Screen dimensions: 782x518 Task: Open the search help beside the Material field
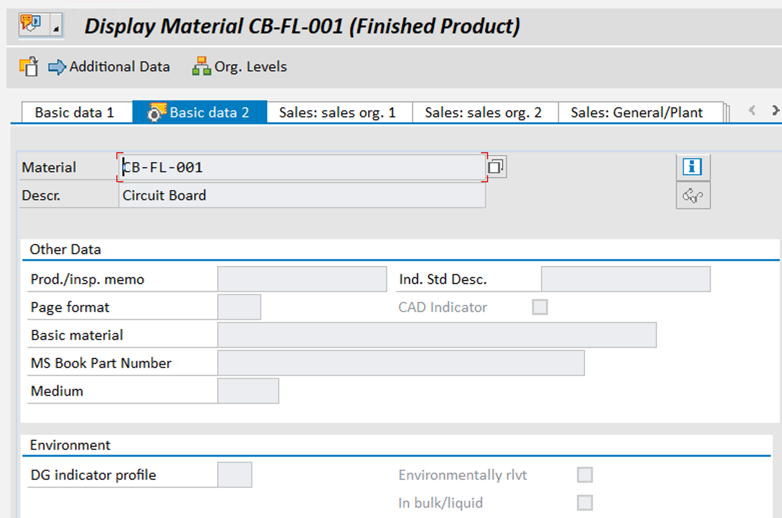pyautogui.click(x=496, y=167)
